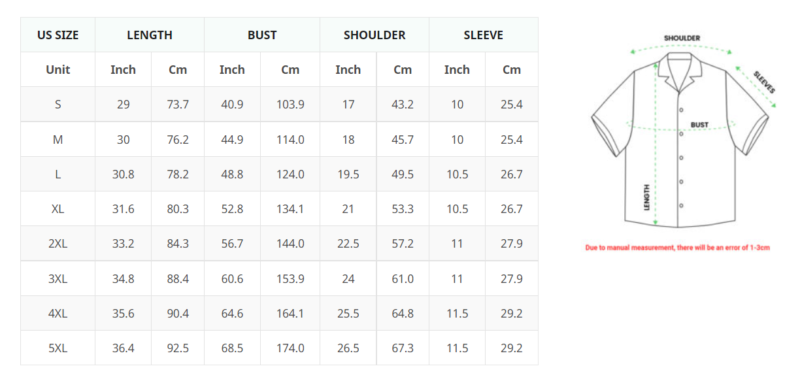Screen dimensions: 800x379
Task: Select the US SIZE column header
Action: 58,35
